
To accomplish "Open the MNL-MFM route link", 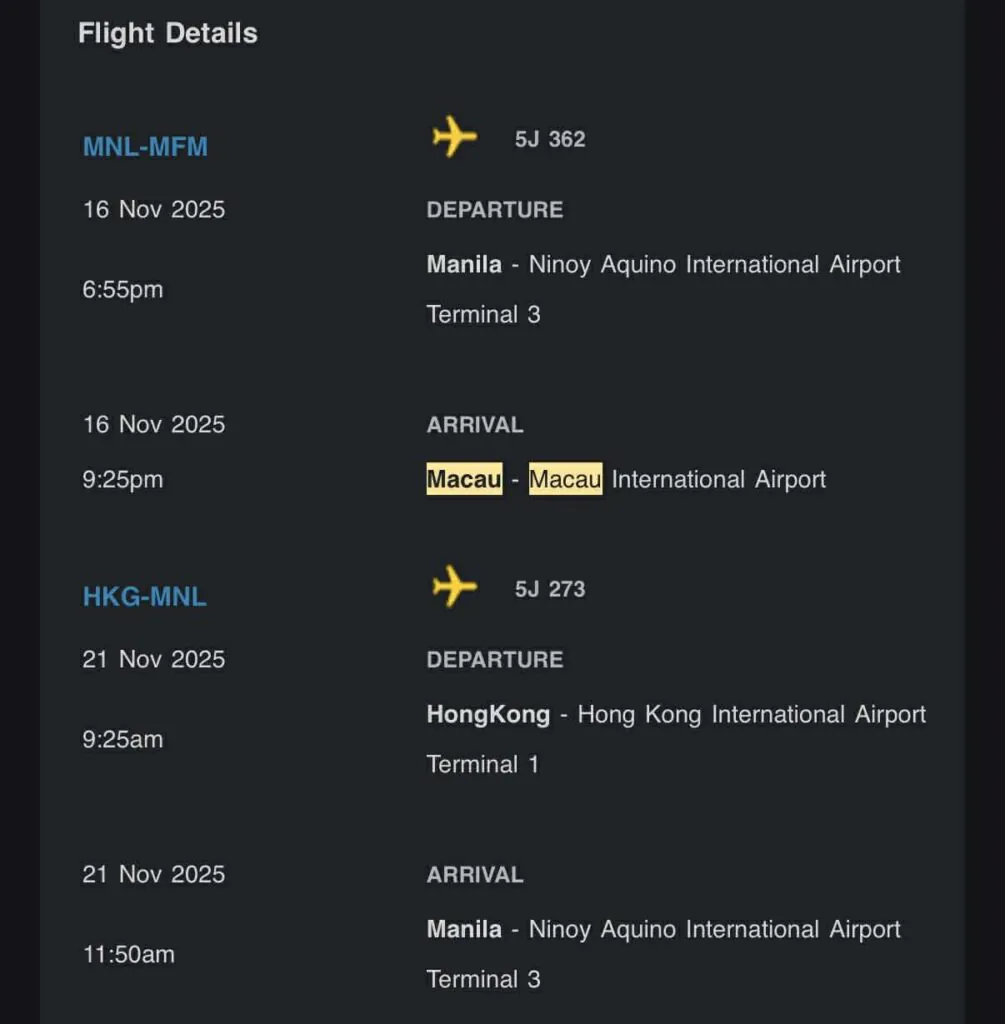I will point(145,147).
